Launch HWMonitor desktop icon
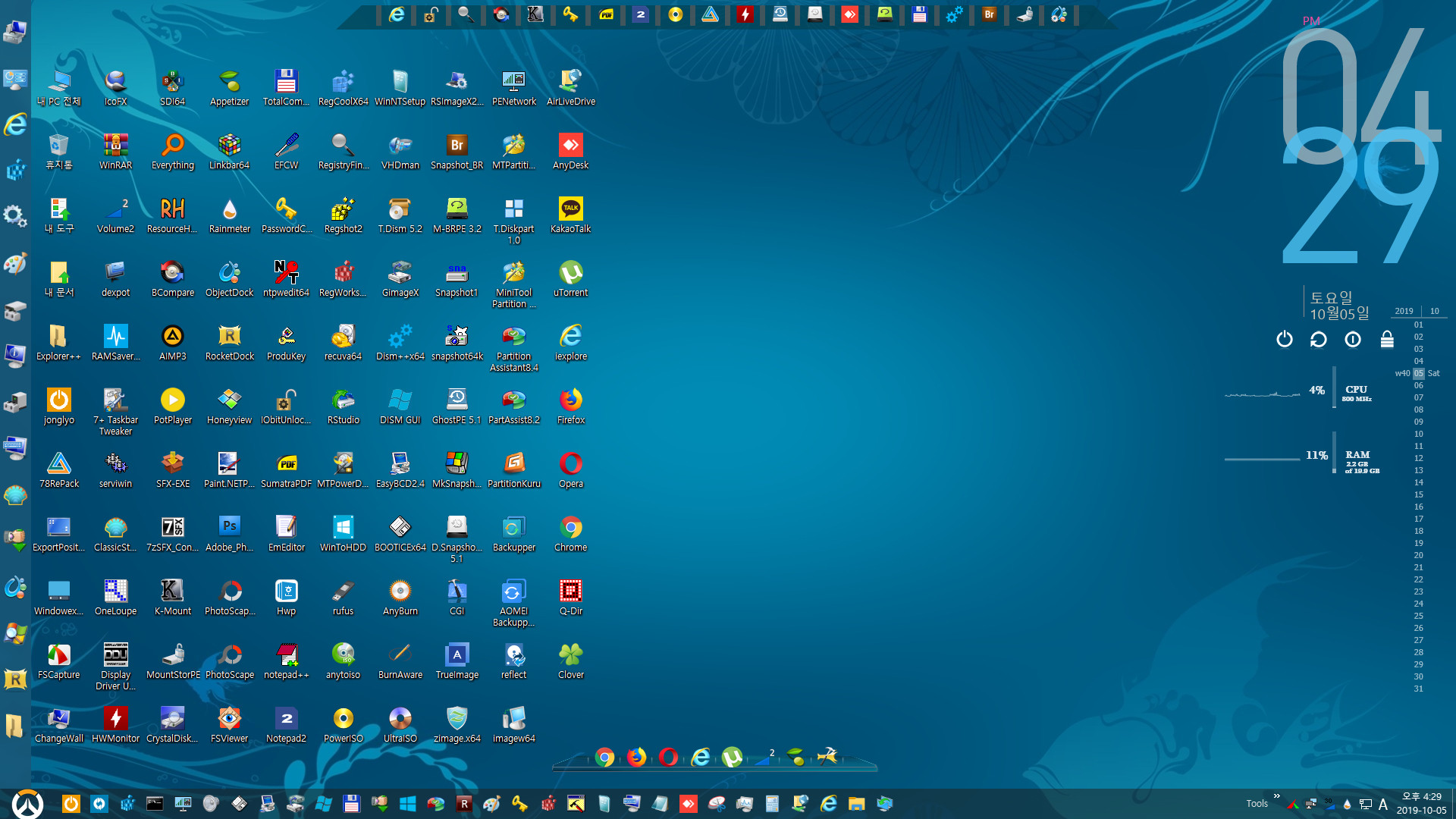The width and height of the screenshot is (1456, 819). click(115, 724)
